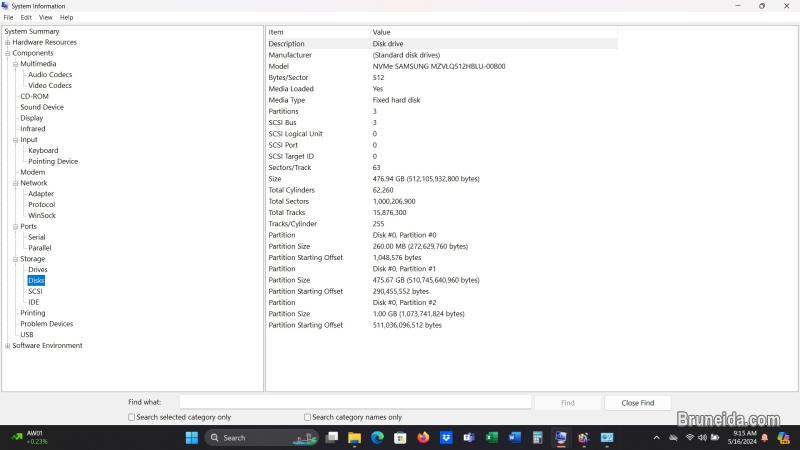Open the View menu

pyautogui.click(x=45, y=17)
